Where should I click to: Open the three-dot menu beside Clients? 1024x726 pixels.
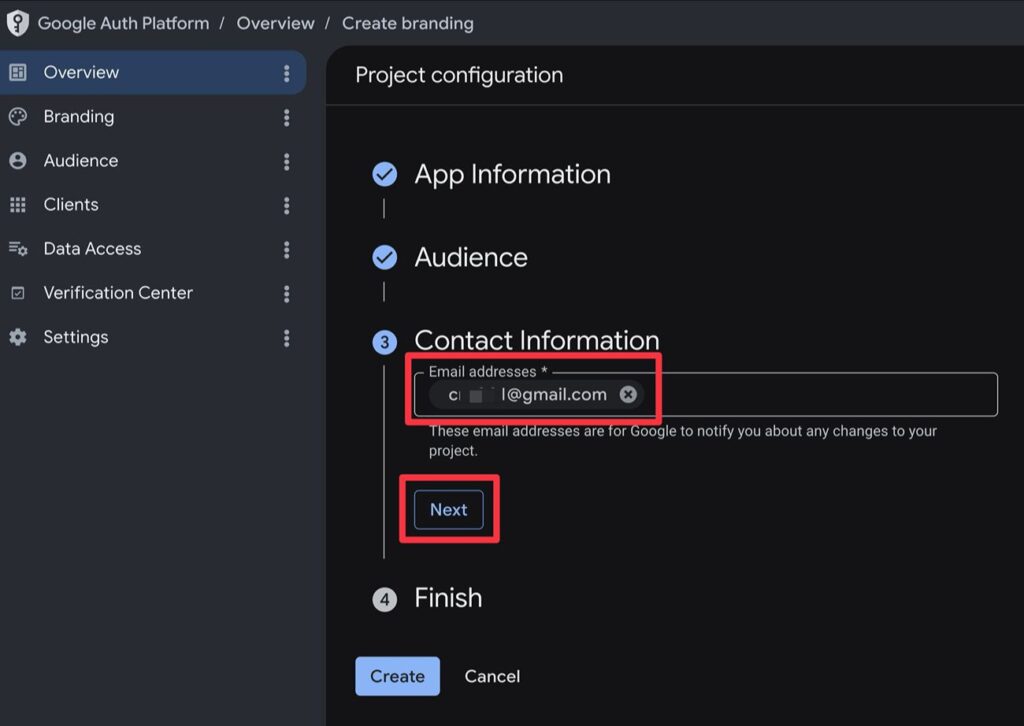[286, 206]
